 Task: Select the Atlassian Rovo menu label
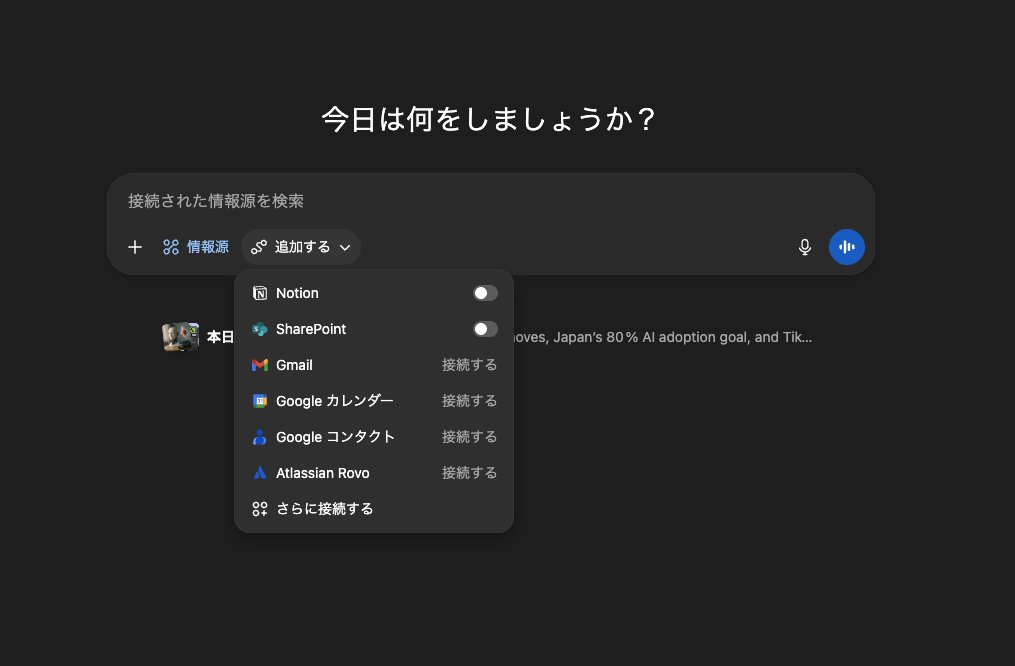tap(322, 473)
